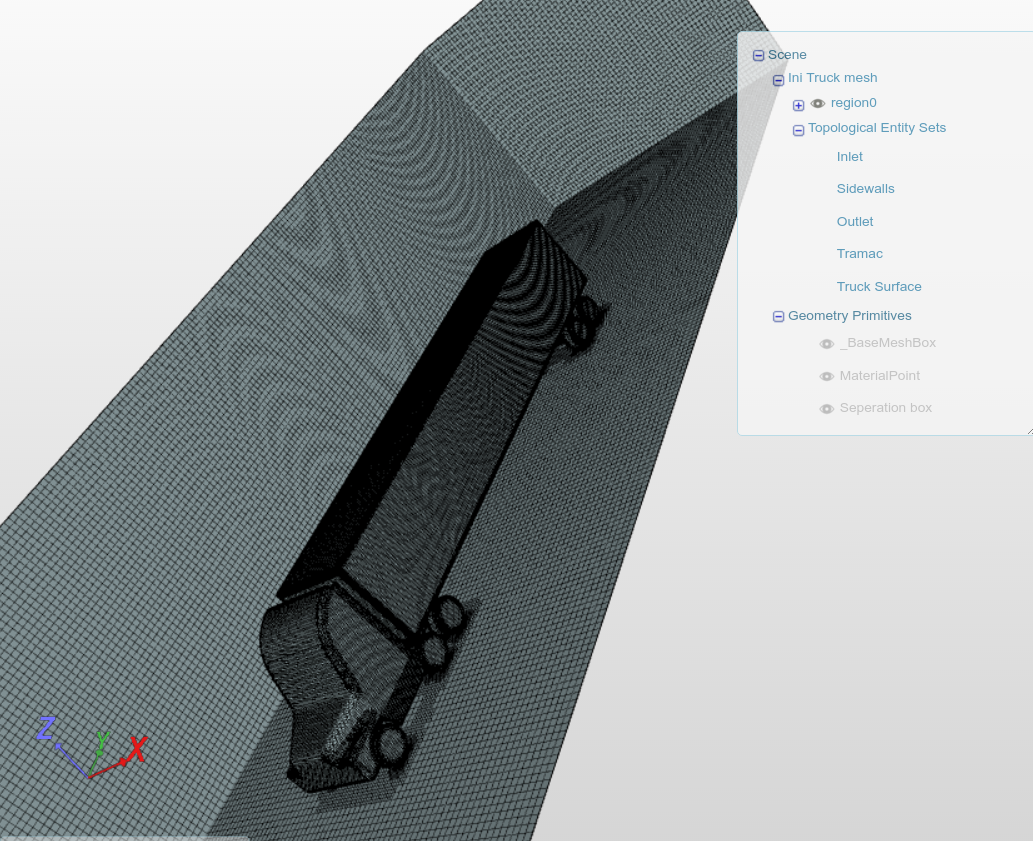
Task: Click the Scene label in the tree
Action: pos(787,54)
